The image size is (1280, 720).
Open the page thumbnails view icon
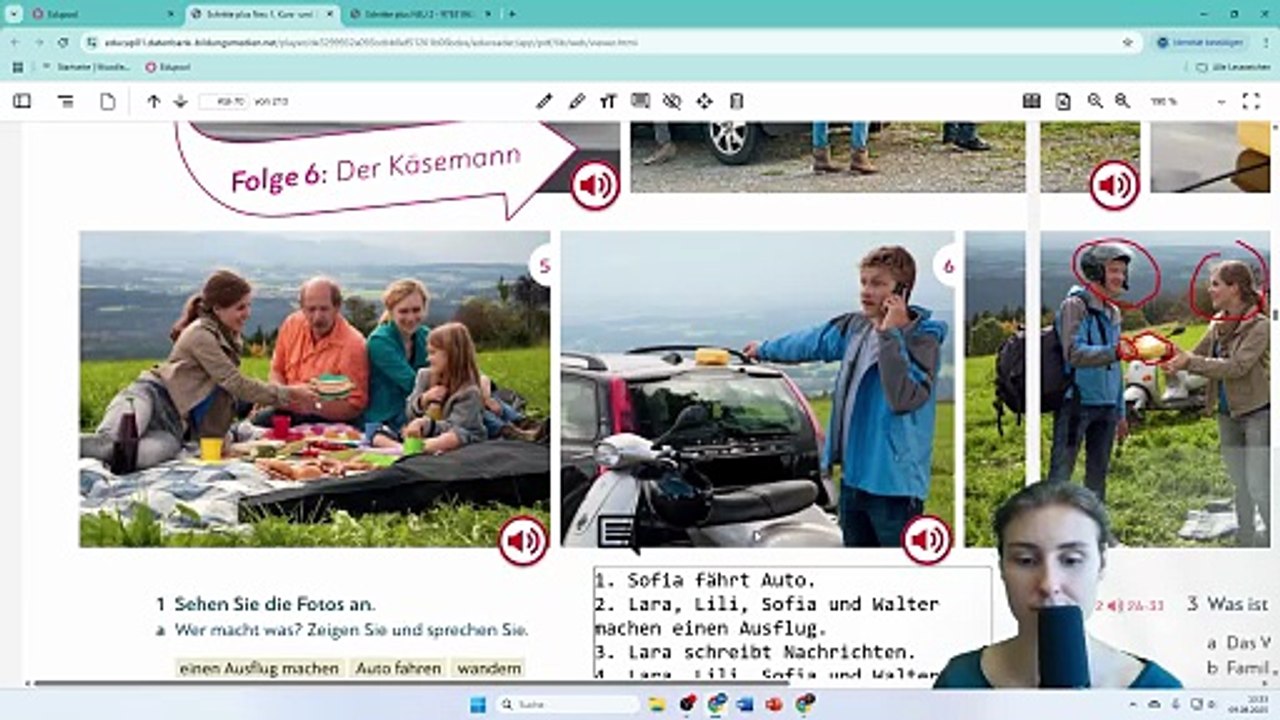[108, 101]
